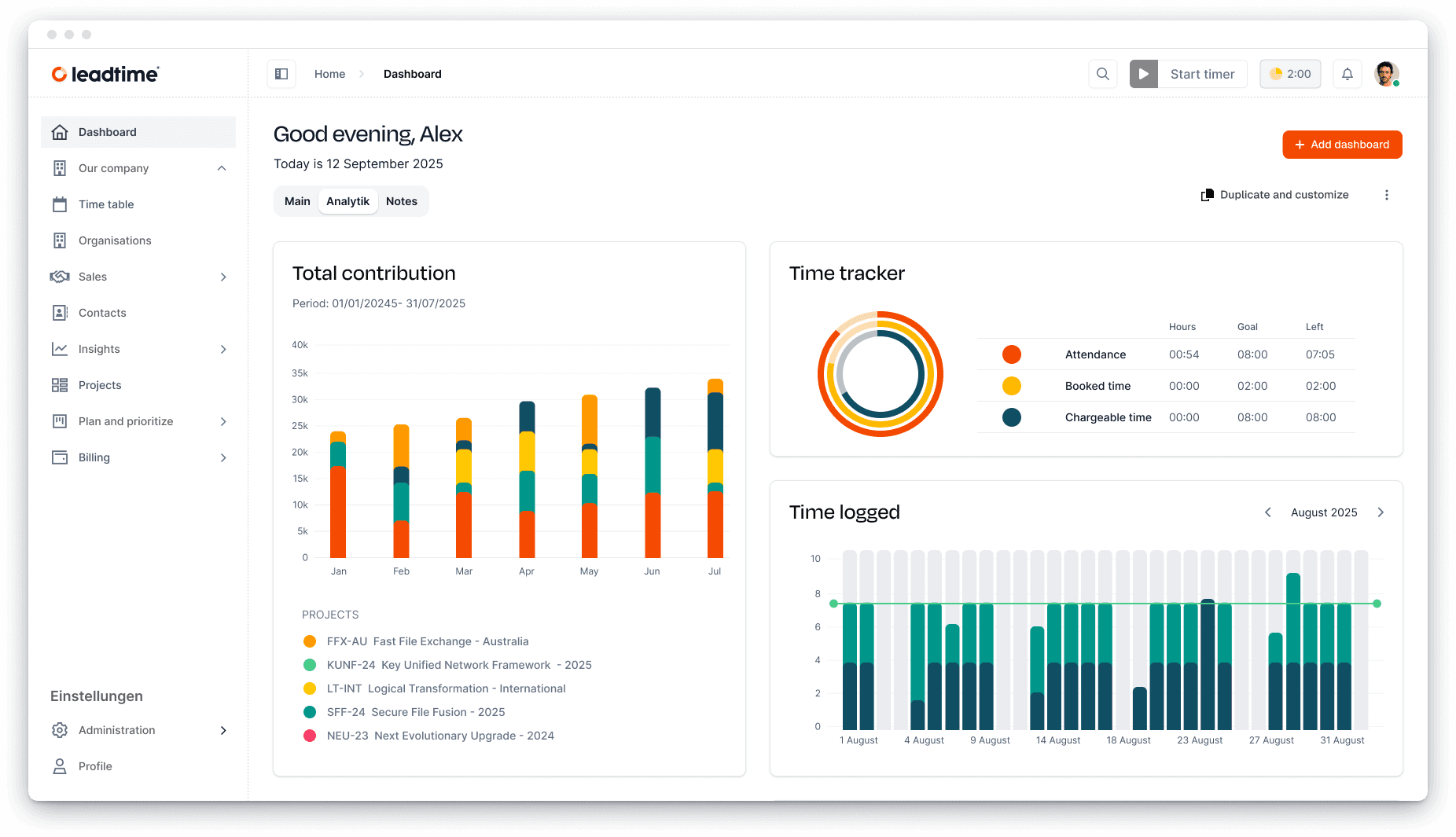This screenshot has width=1456, height=837.
Task: Click the Duplicate and customize copy icon
Action: point(1207,194)
